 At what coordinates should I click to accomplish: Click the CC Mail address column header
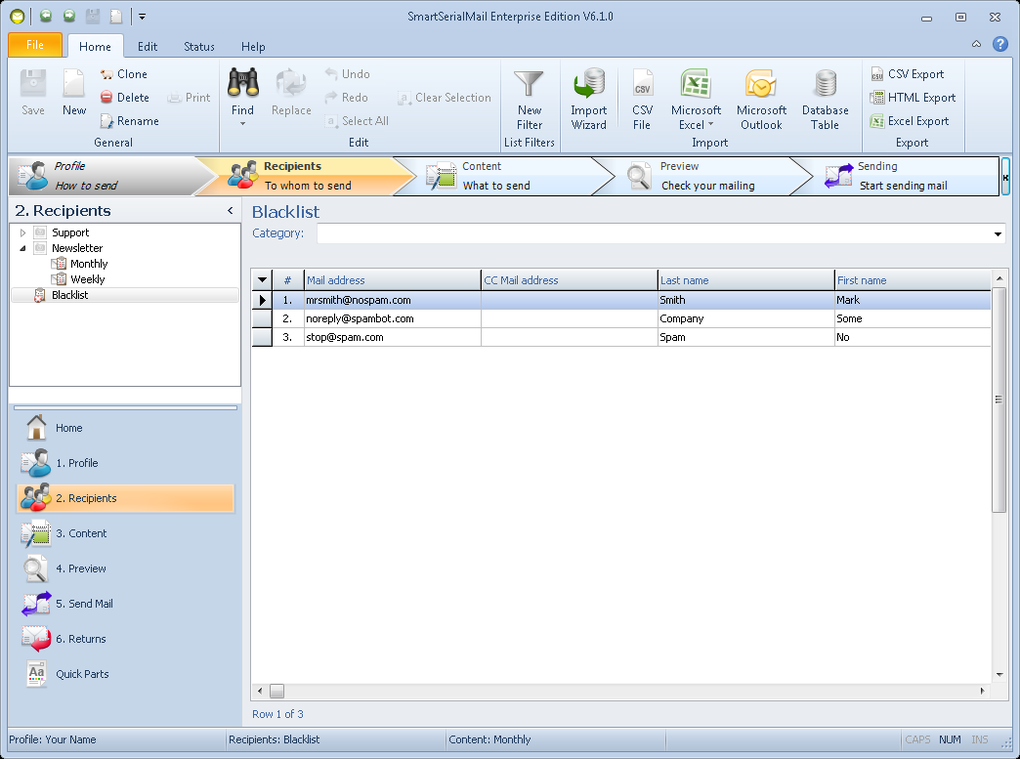tap(569, 280)
